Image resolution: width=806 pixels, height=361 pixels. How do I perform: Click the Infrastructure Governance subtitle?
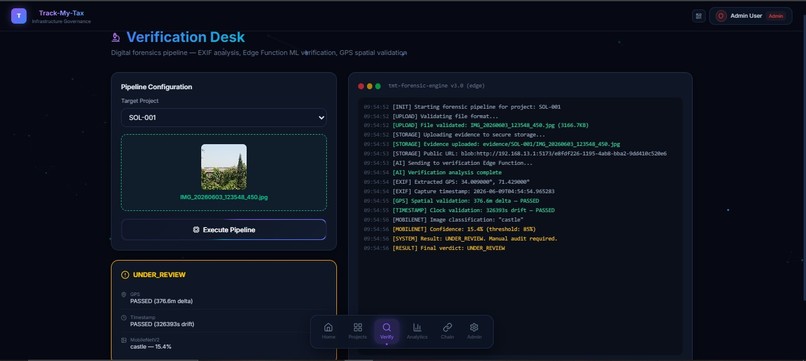click(61, 22)
